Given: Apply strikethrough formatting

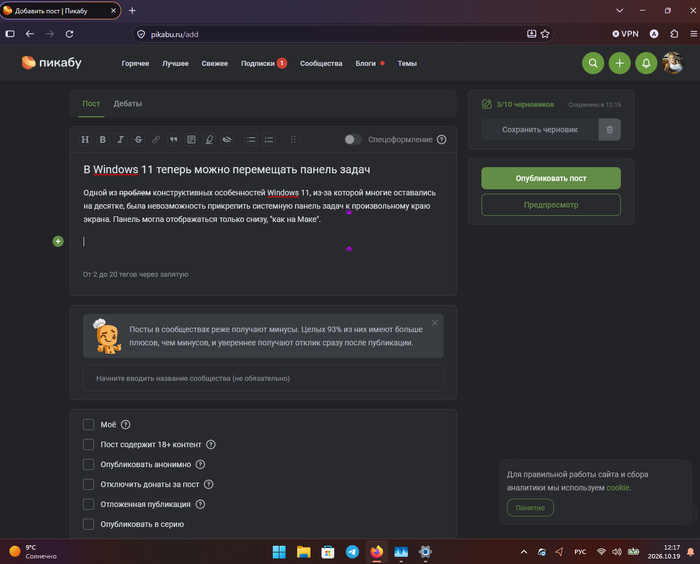Looking at the screenshot, I should tap(138, 140).
